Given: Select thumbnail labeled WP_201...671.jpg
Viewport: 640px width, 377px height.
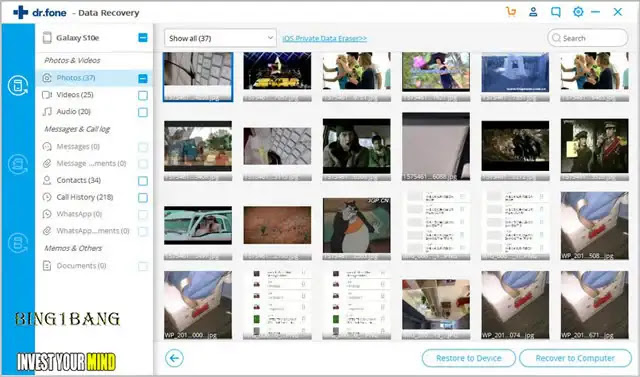Looking at the screenshot, I should click(x=595, y=305).
